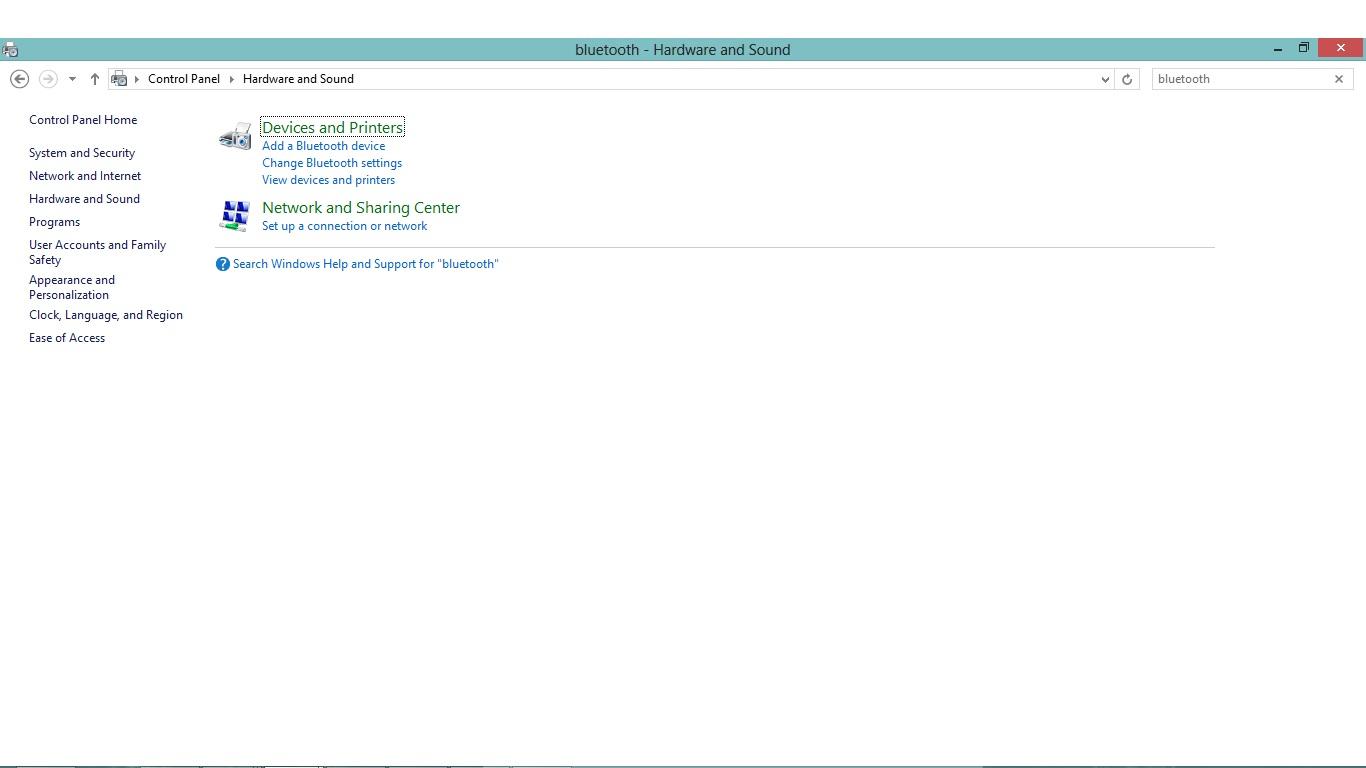Open the Network and Sharing Center heading
Image resolution: width=1366 pixels, height=768 pixels.
(x=361, y=208)
